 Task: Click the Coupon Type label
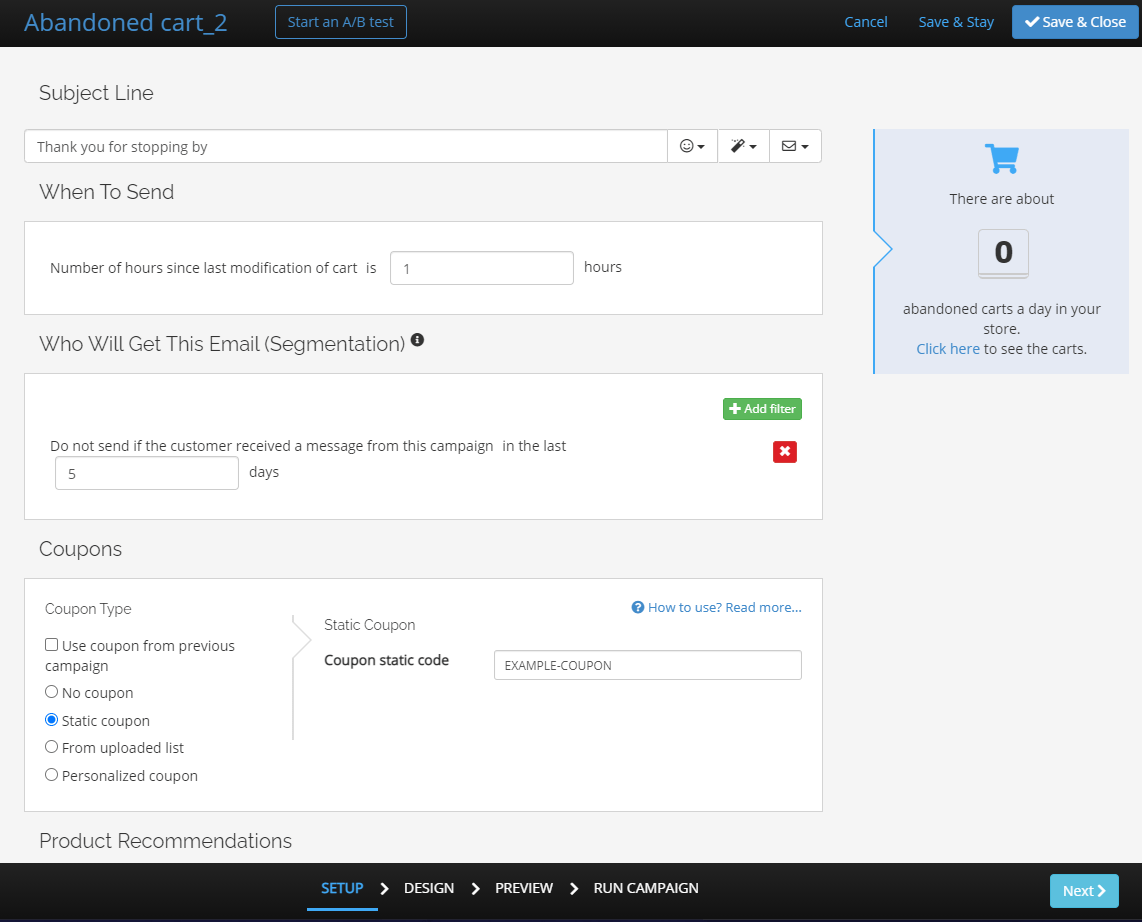coord(88,609)
